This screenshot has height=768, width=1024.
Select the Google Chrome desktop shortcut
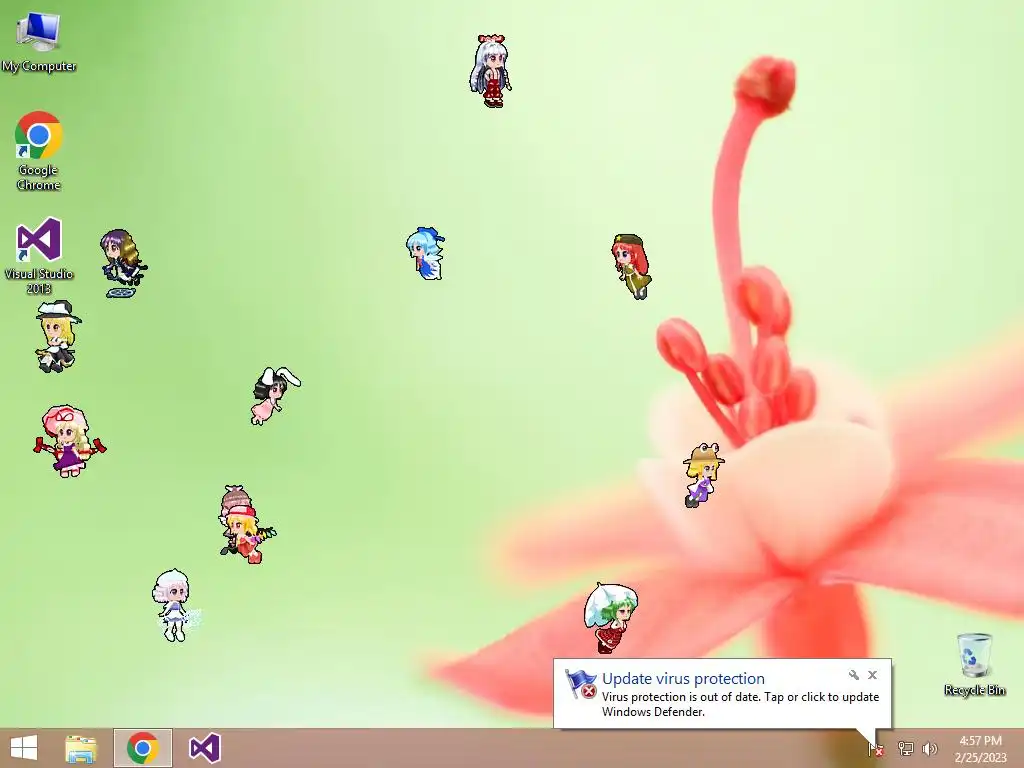(x=39, y=151)
